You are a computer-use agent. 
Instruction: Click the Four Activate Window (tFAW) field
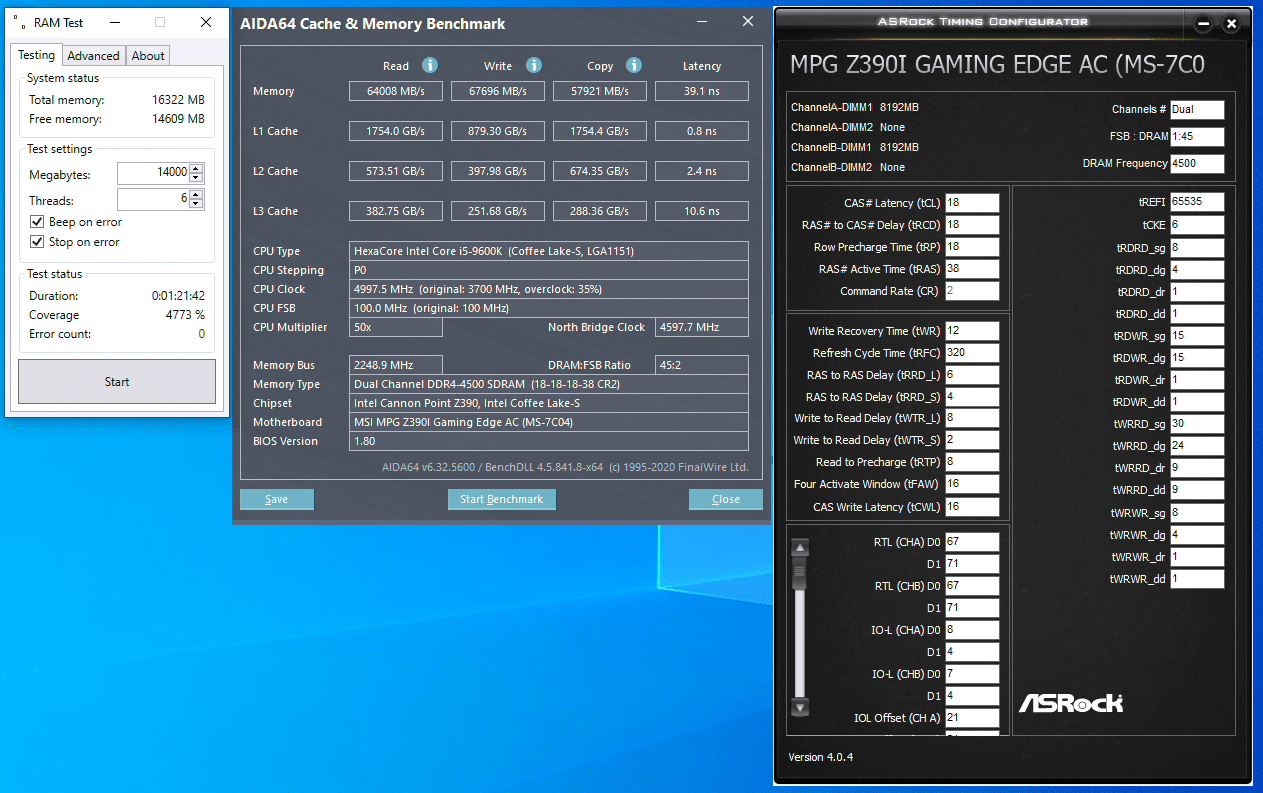pos(972,484)
